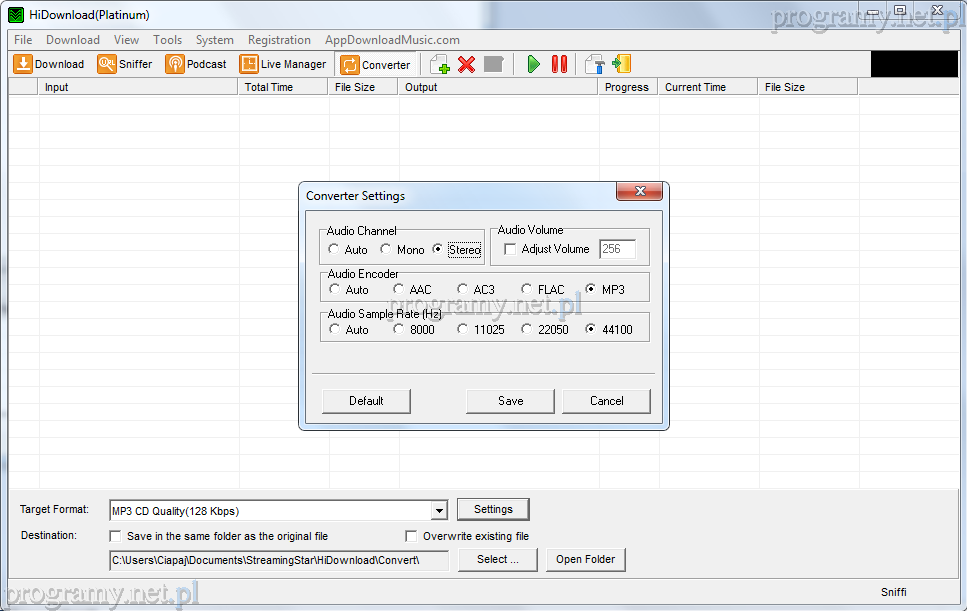Open the Podcast section
The image size is (967, 611).
(196, 64)
